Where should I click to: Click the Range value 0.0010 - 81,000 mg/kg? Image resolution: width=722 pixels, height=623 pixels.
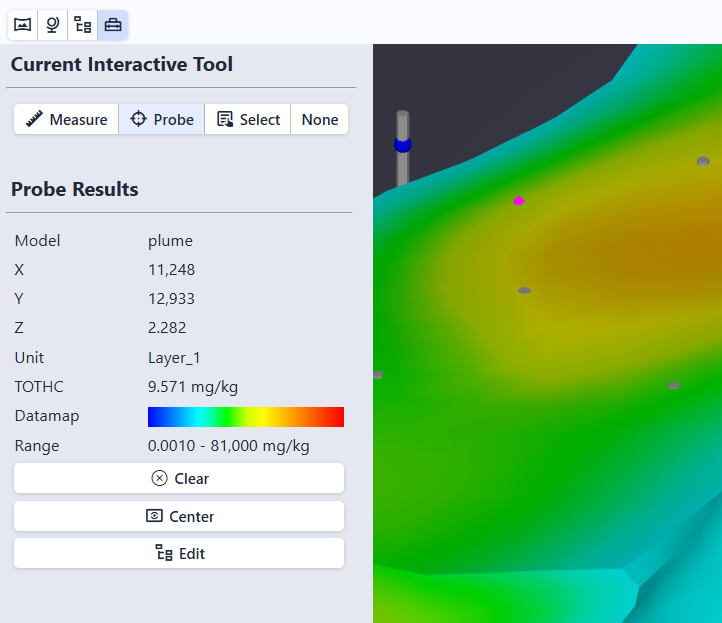pos(229,446)
